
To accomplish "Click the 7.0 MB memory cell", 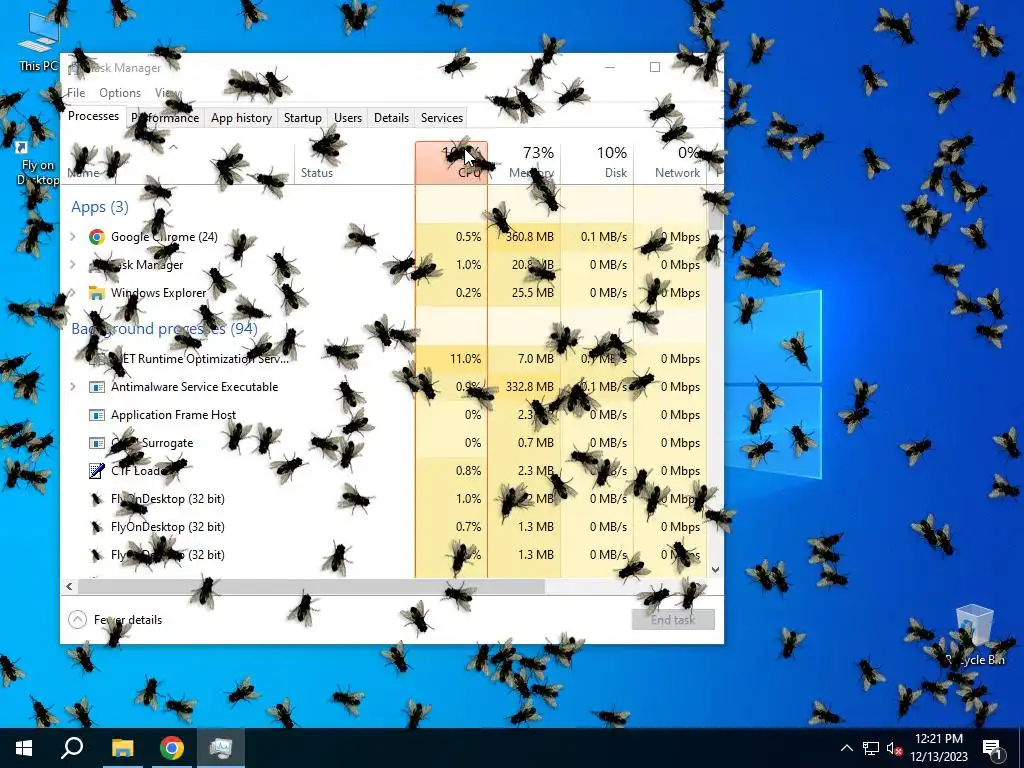I will pyautogui.click(x=524, y=359).
